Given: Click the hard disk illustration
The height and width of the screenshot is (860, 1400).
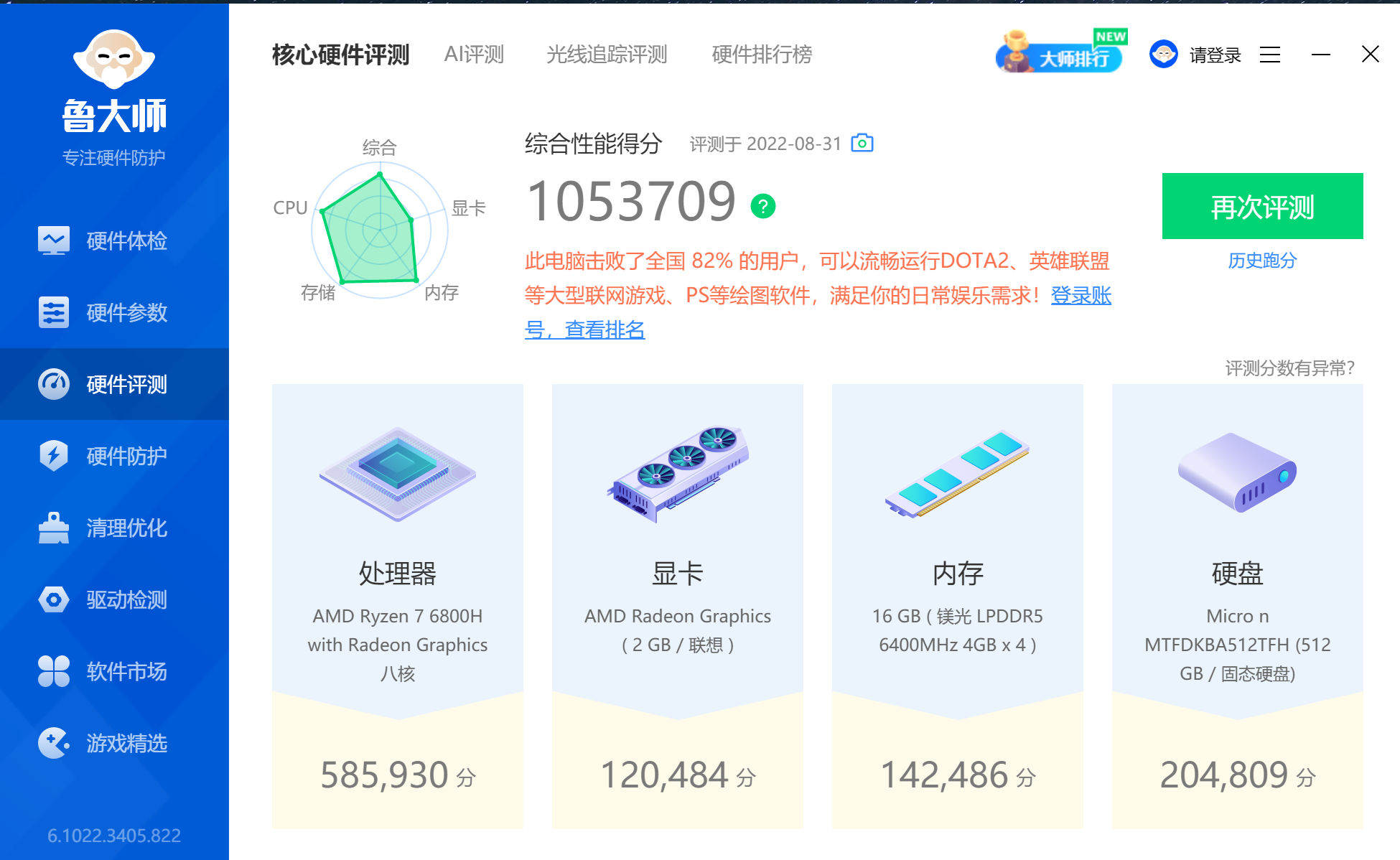Looking at the screenshot, I should (x=1237, y=472).
